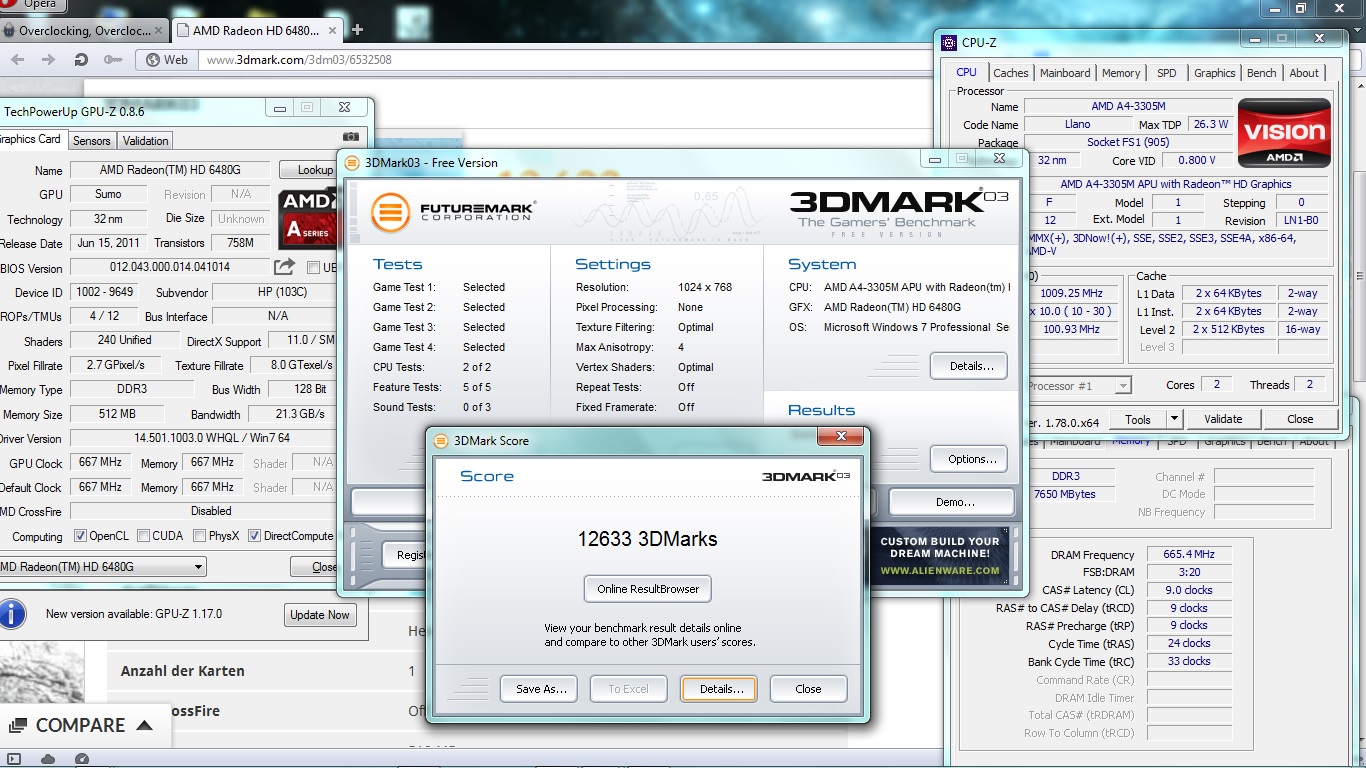Open the Bench tab in CPU-Z
The width and height of the screenshot is (1366, 768).
(x=1261, y=73)
